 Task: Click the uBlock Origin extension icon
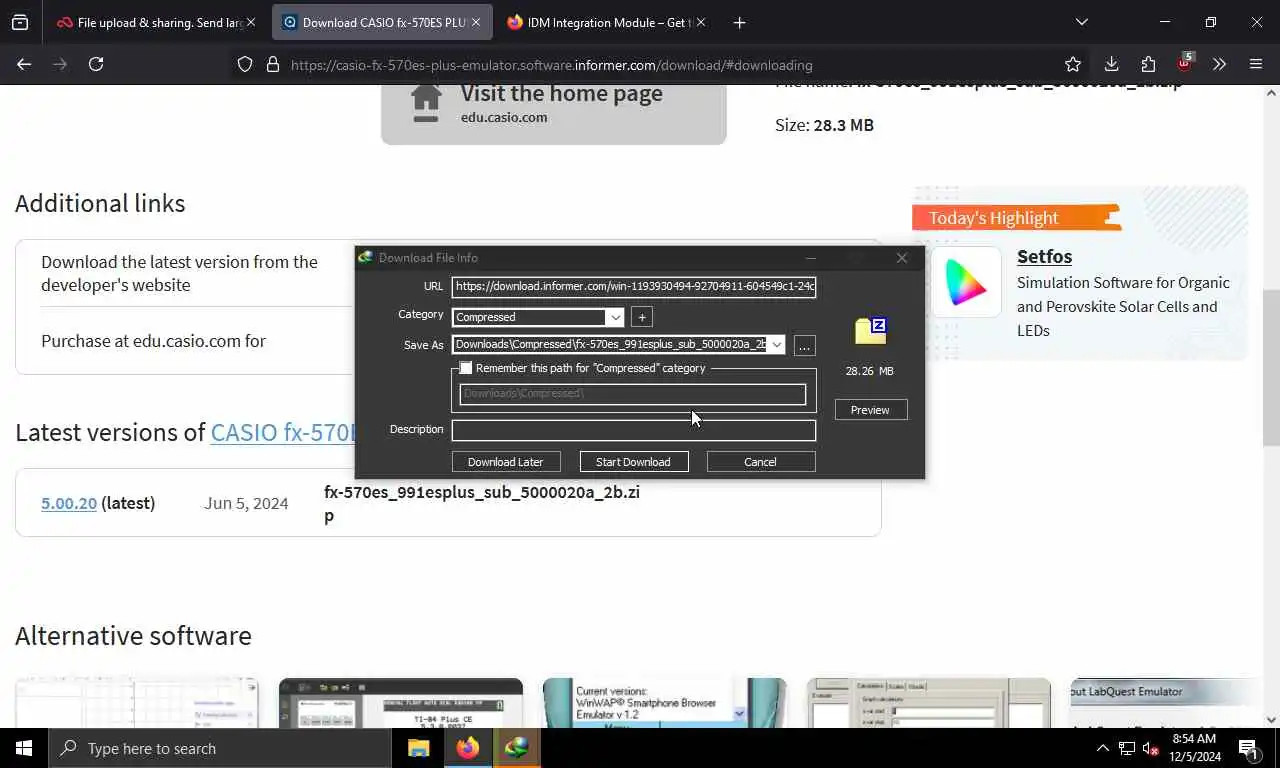pyautogui.click(x=1184, y=63)
